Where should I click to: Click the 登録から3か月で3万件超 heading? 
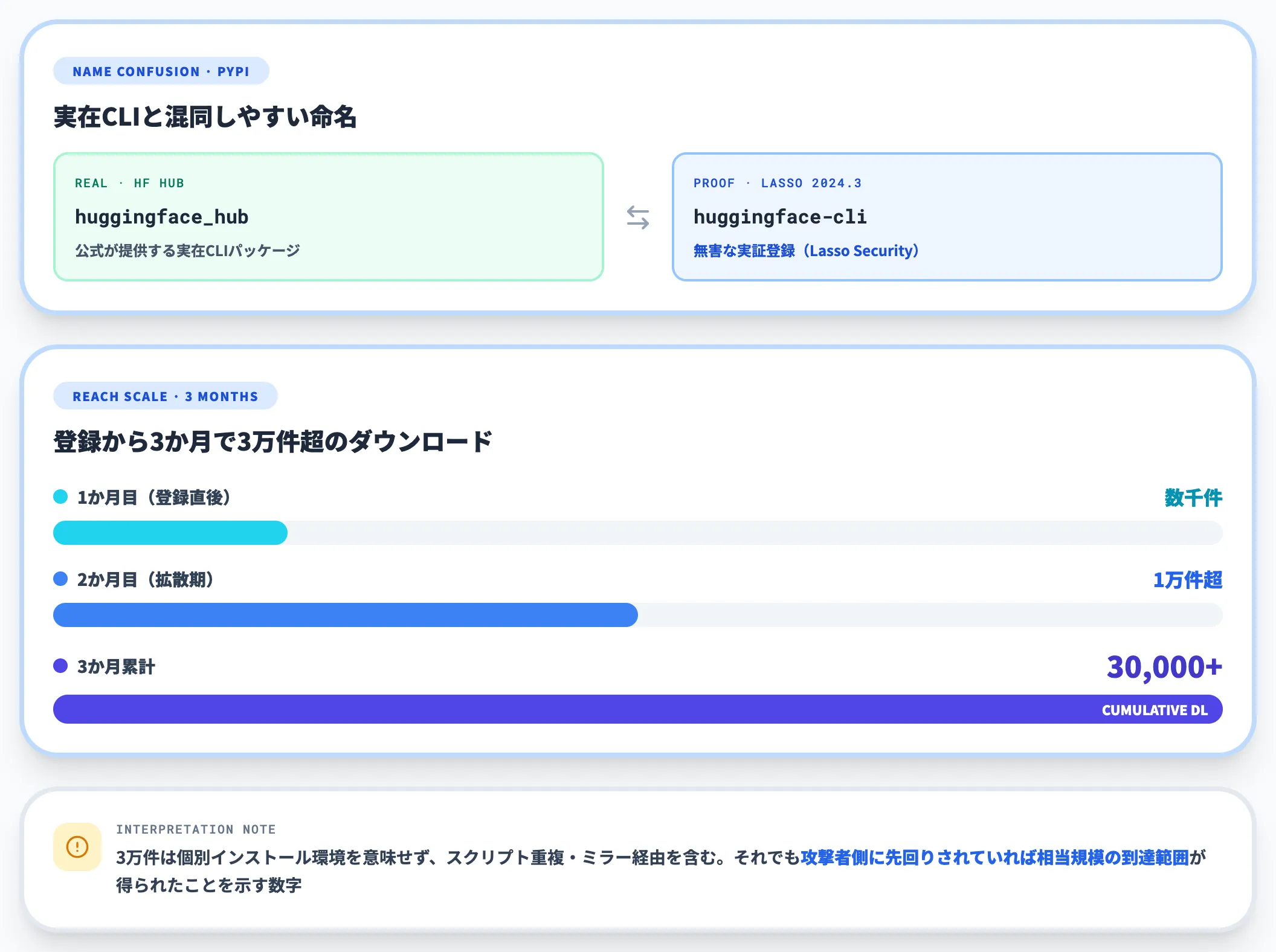click(273, 442)
